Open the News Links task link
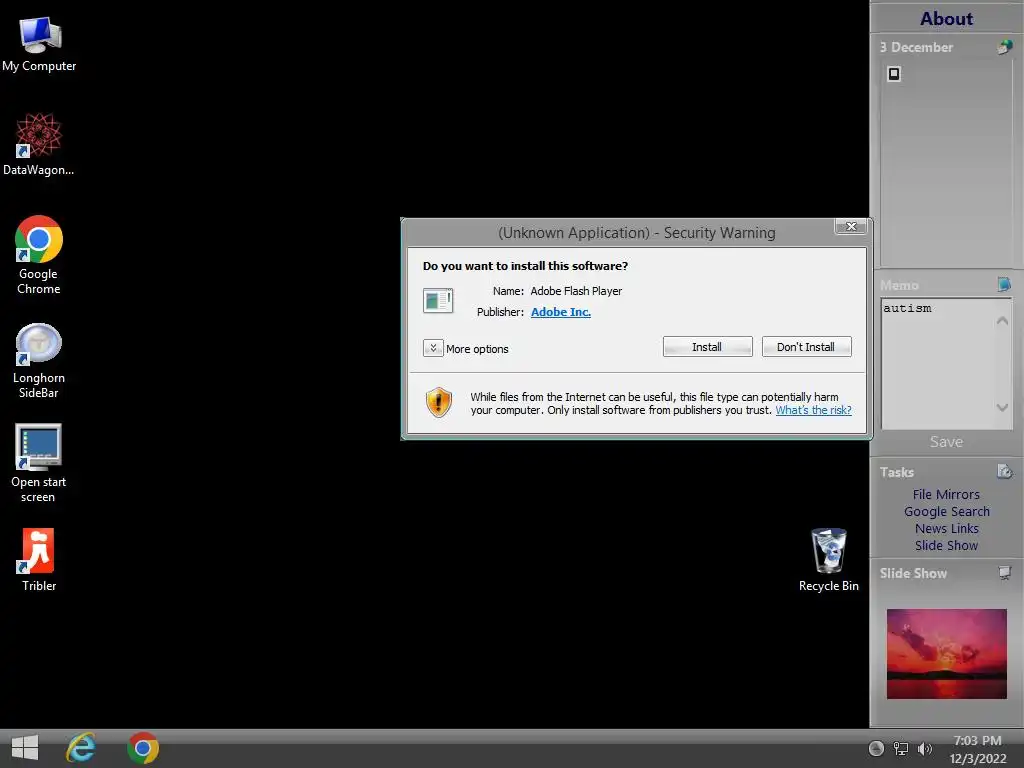This screenshot has width=1024, height=768. click(x=946, y=528)
